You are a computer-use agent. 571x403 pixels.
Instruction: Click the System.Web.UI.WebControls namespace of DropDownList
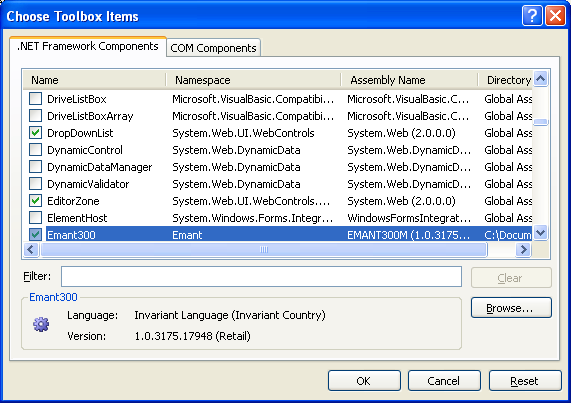(x=243, y=133)
